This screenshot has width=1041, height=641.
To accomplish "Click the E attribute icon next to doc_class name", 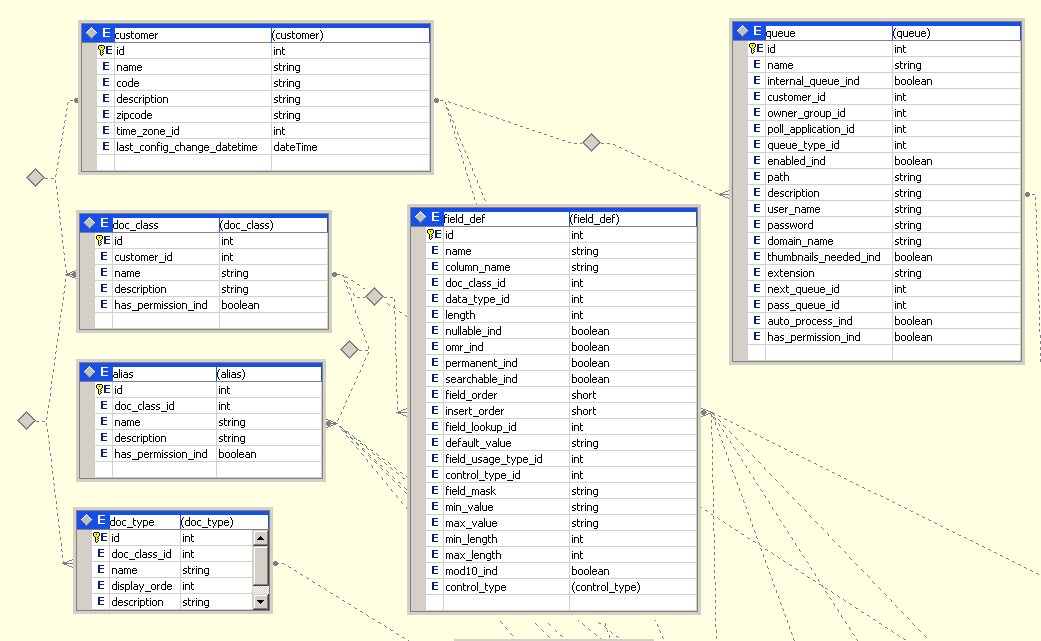I will pos(104,272).
